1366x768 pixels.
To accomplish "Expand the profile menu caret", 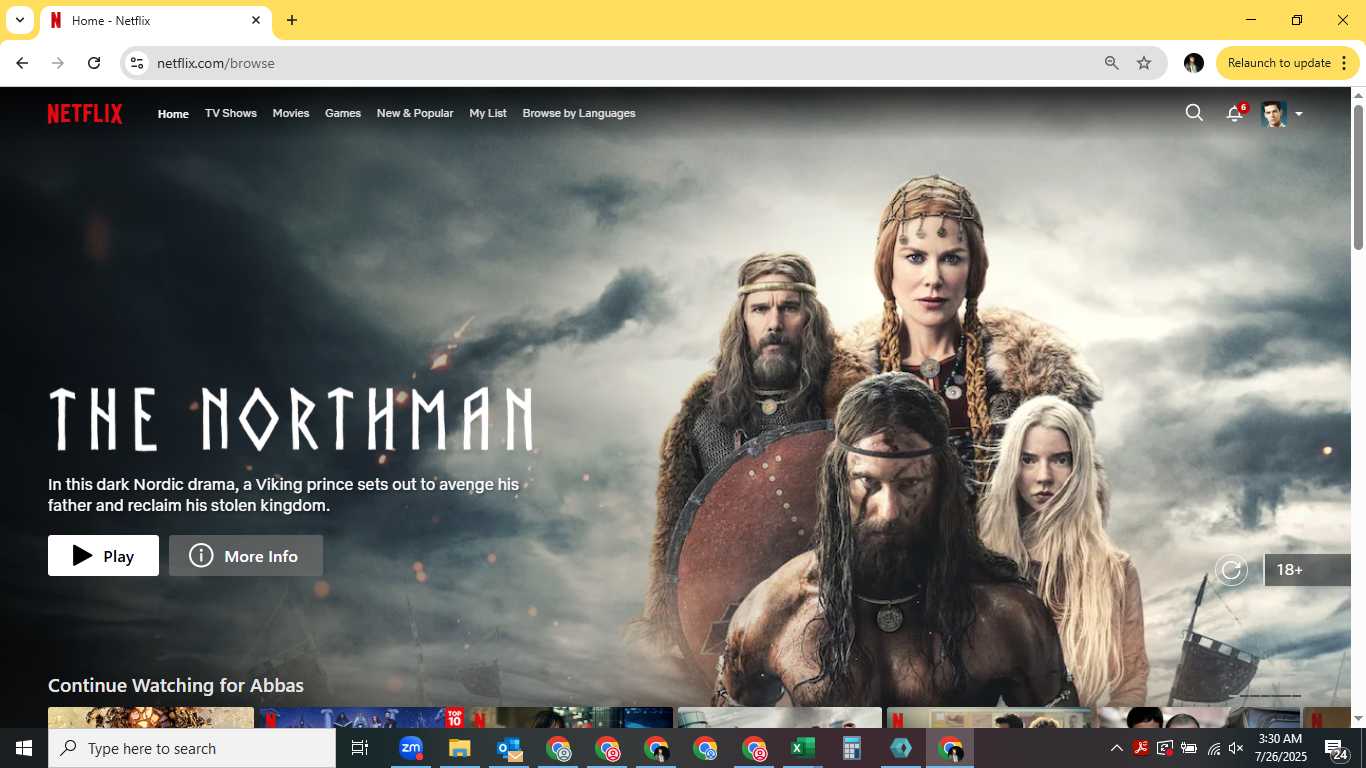I will [1298, 114].
